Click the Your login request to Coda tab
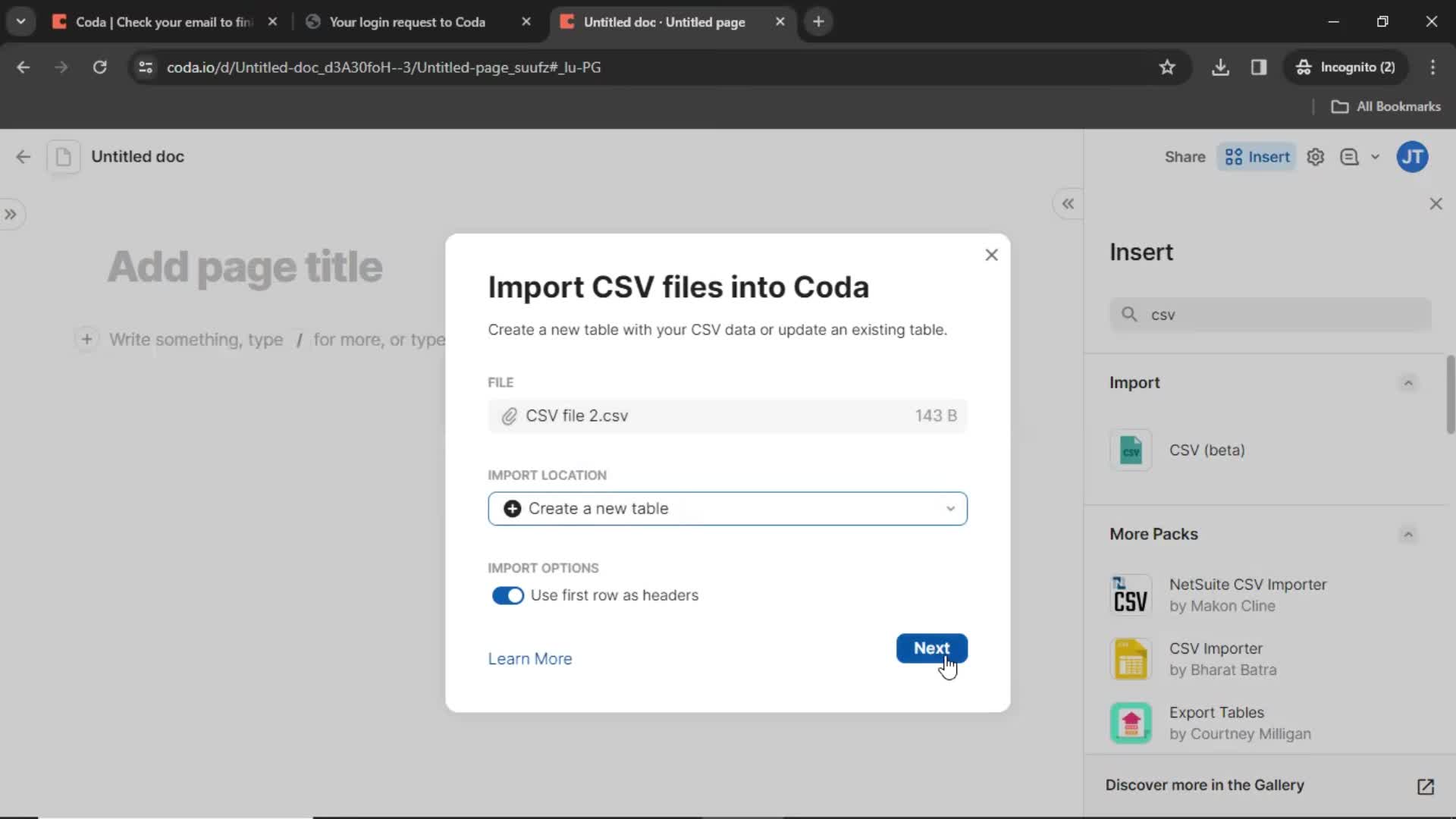The height and width of the screenshot is (819, 1456). coord(408,22)
